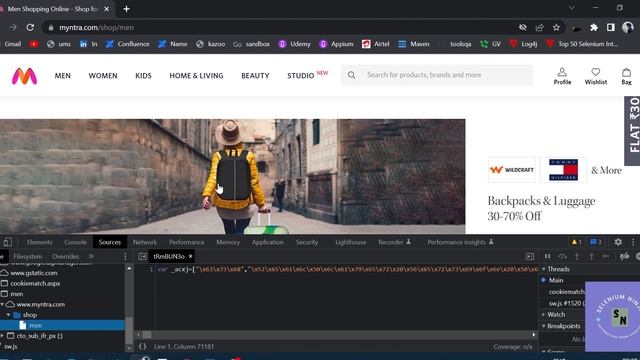Open the Udemy bookmark
The height and width of the screenshot is (360, 640).
[x=294, y=44]
